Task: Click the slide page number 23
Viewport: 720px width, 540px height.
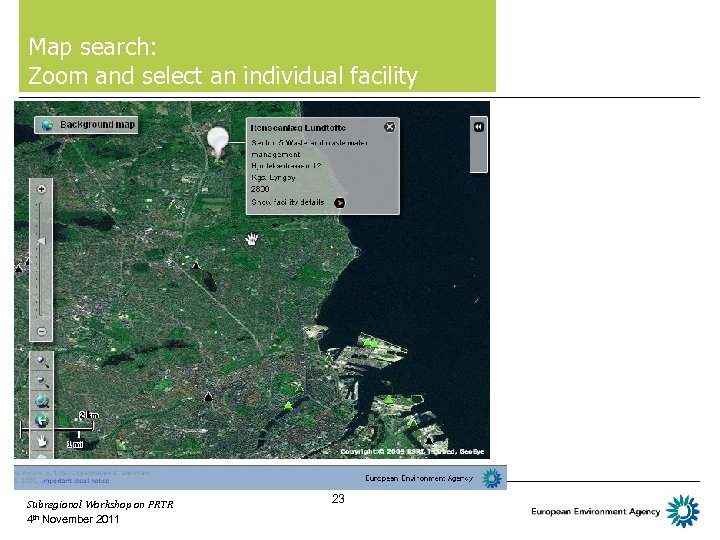Action: pos(338,499)
